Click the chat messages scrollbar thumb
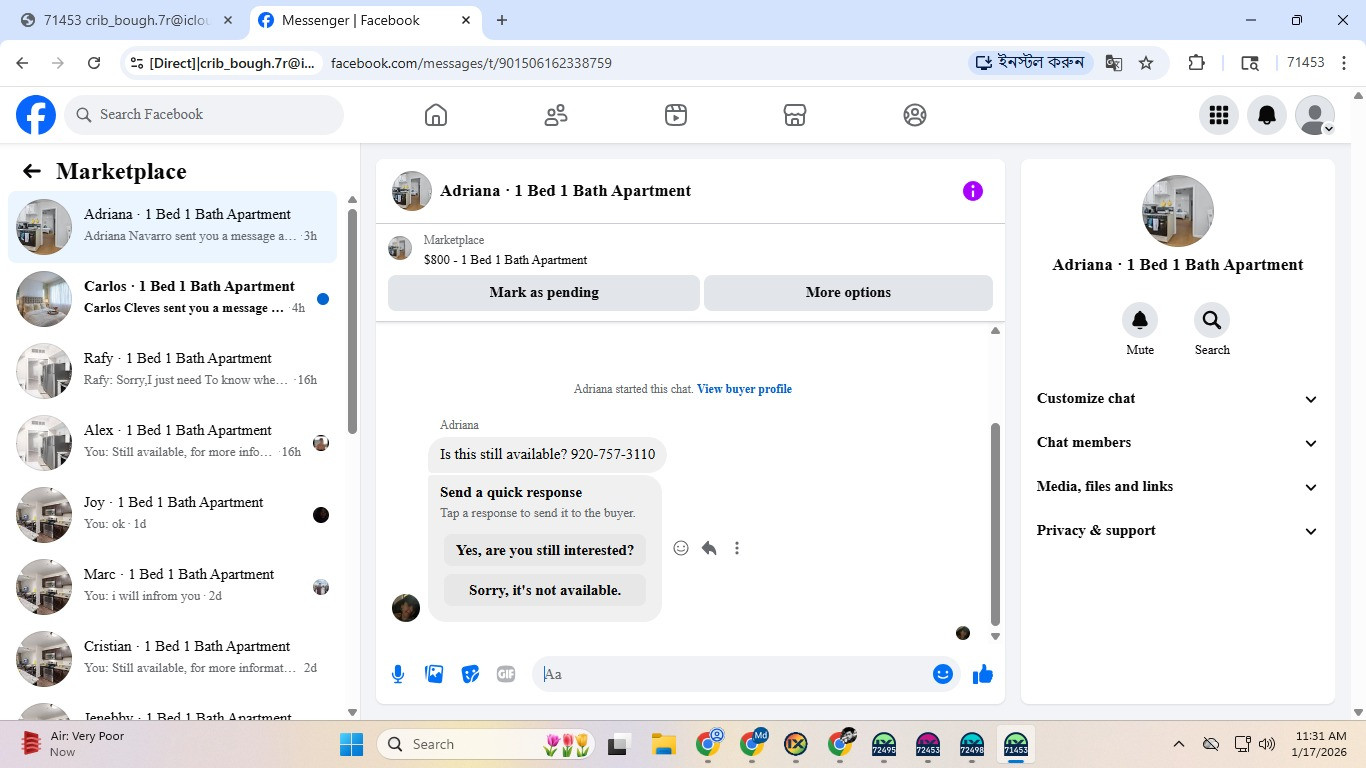This screenshot has width=1366, height=768. click(995, 523)
